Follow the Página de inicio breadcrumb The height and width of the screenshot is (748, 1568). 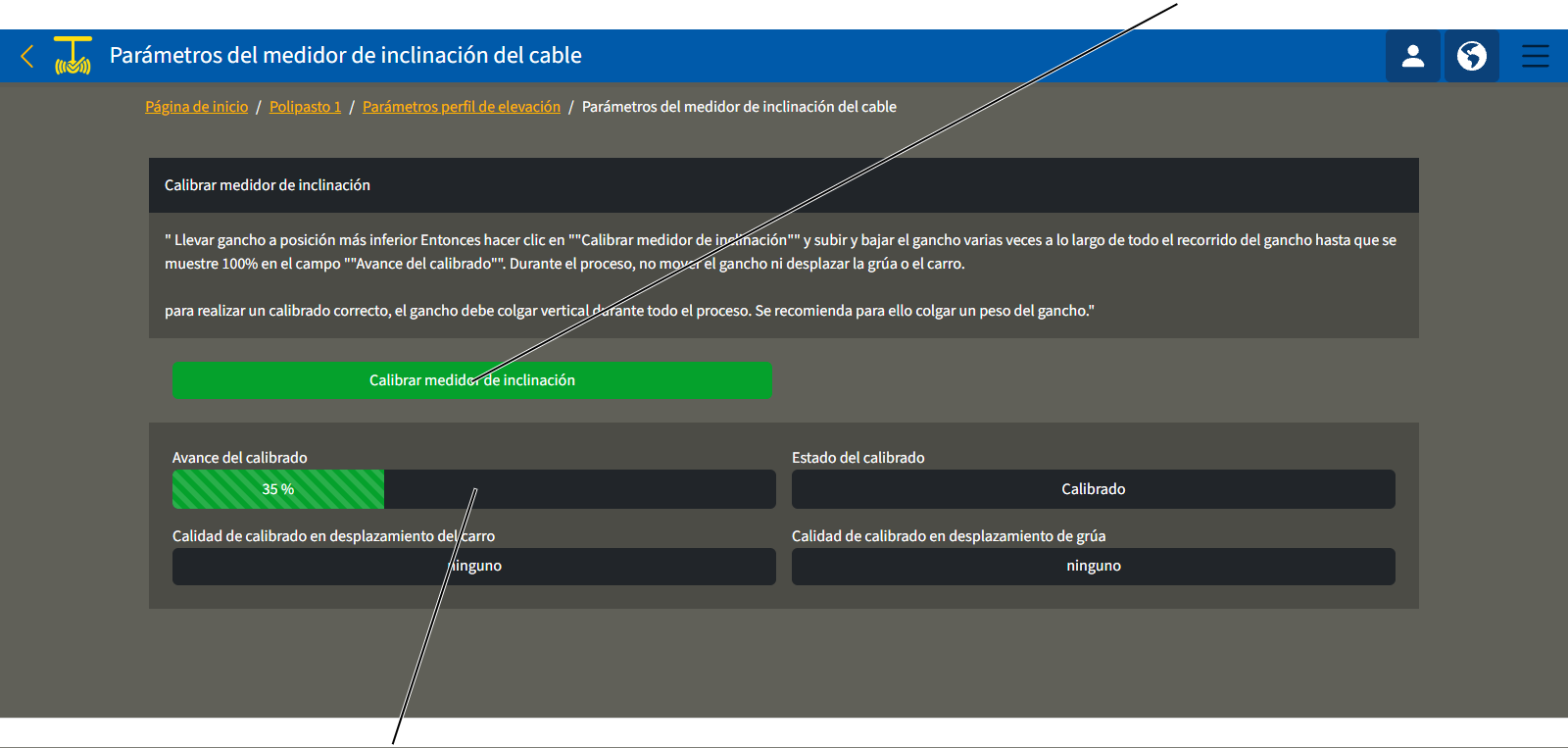[x=196, y=107]
